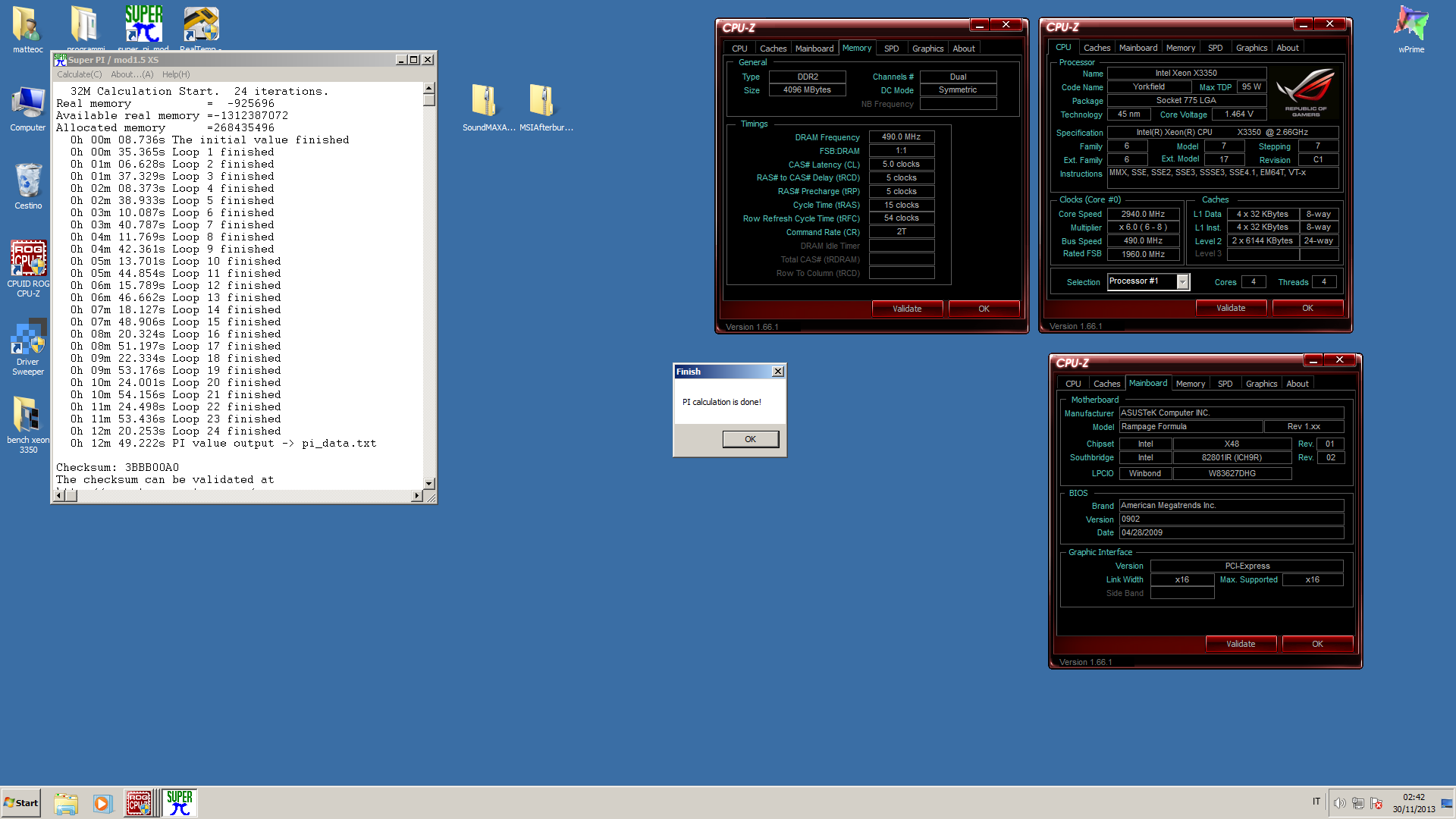Image resolution: width=1456 pixels, height=819 pixels.
Task: Select the BIOS Version 0902 field
Action: [1232, 519]
